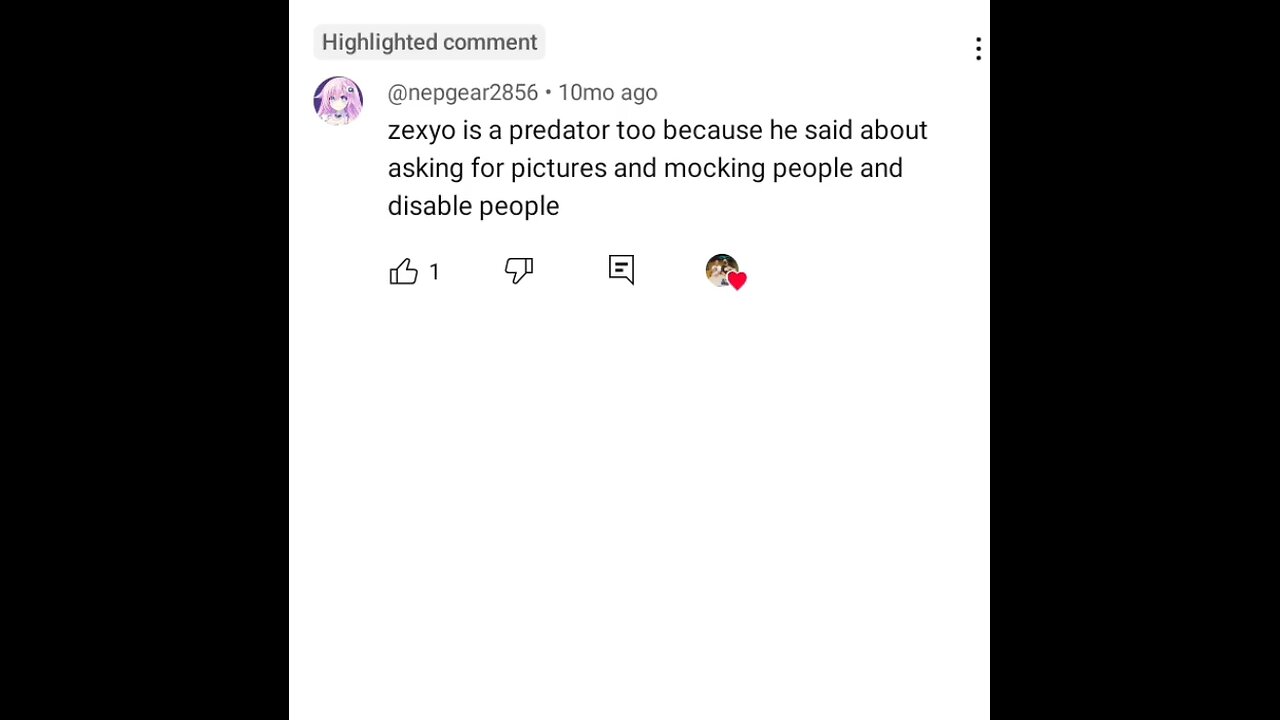Click the word "mocking" in the comment
This screenshot has width=1280, height=720.
coord(714,168)
